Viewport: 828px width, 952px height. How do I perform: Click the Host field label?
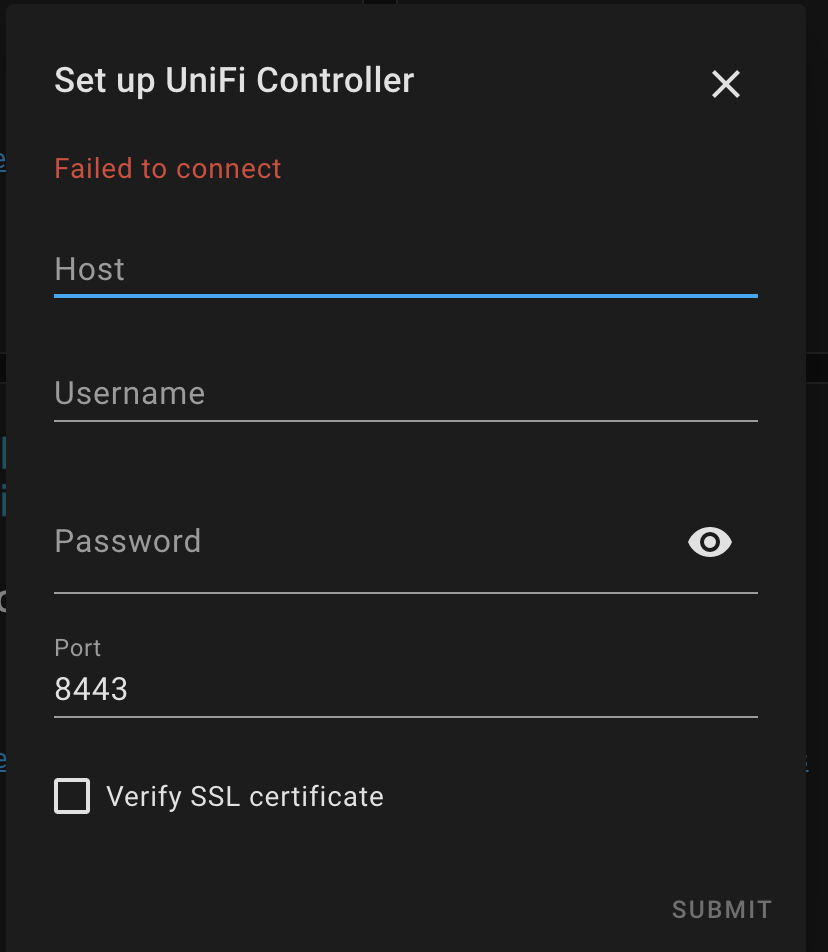(x=89, y=269)
